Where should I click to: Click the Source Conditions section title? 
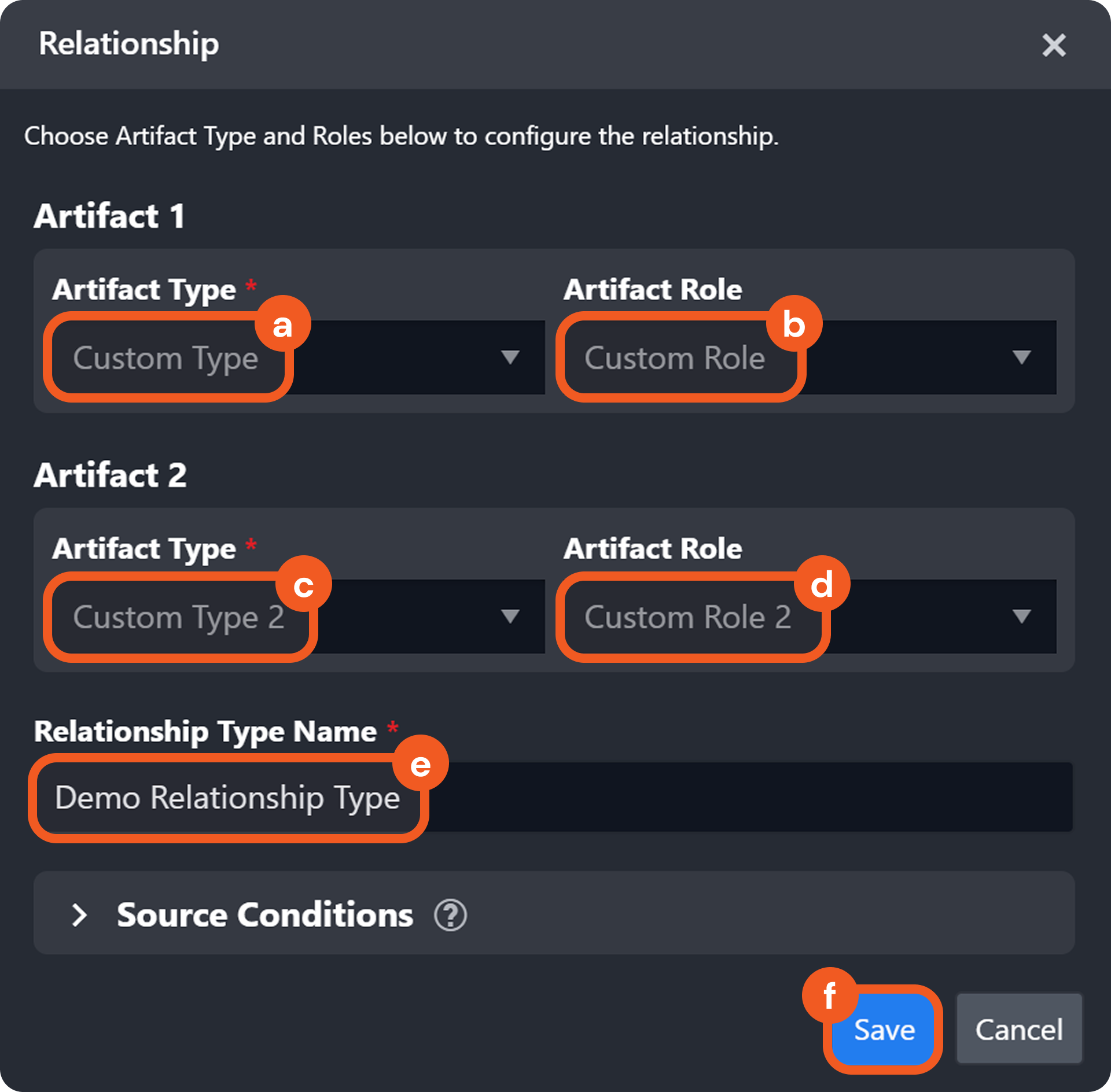click(x=265, y=915)
